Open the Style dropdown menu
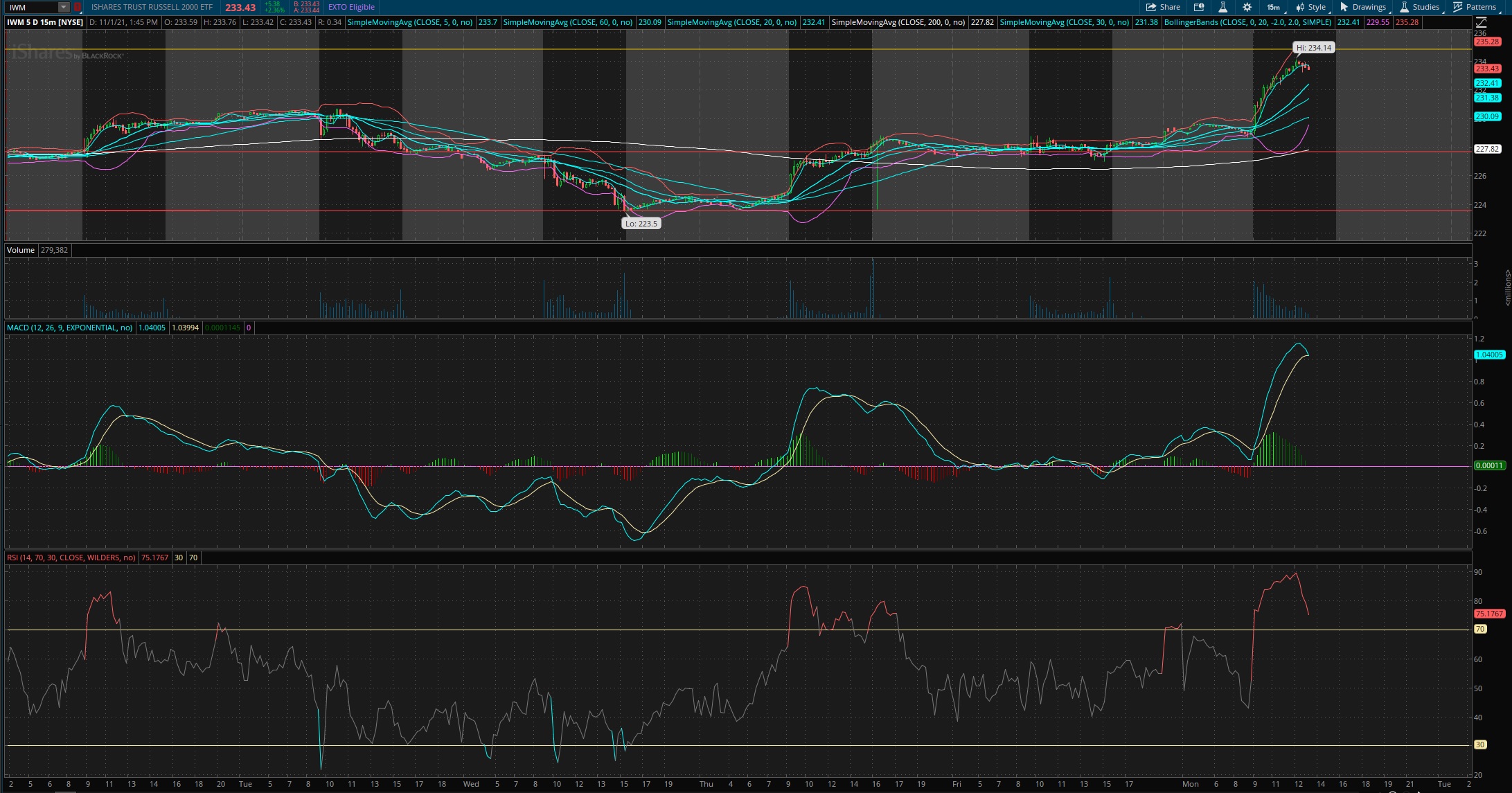The height and width of the screenshot is (793, 1512). (1310, 7)
